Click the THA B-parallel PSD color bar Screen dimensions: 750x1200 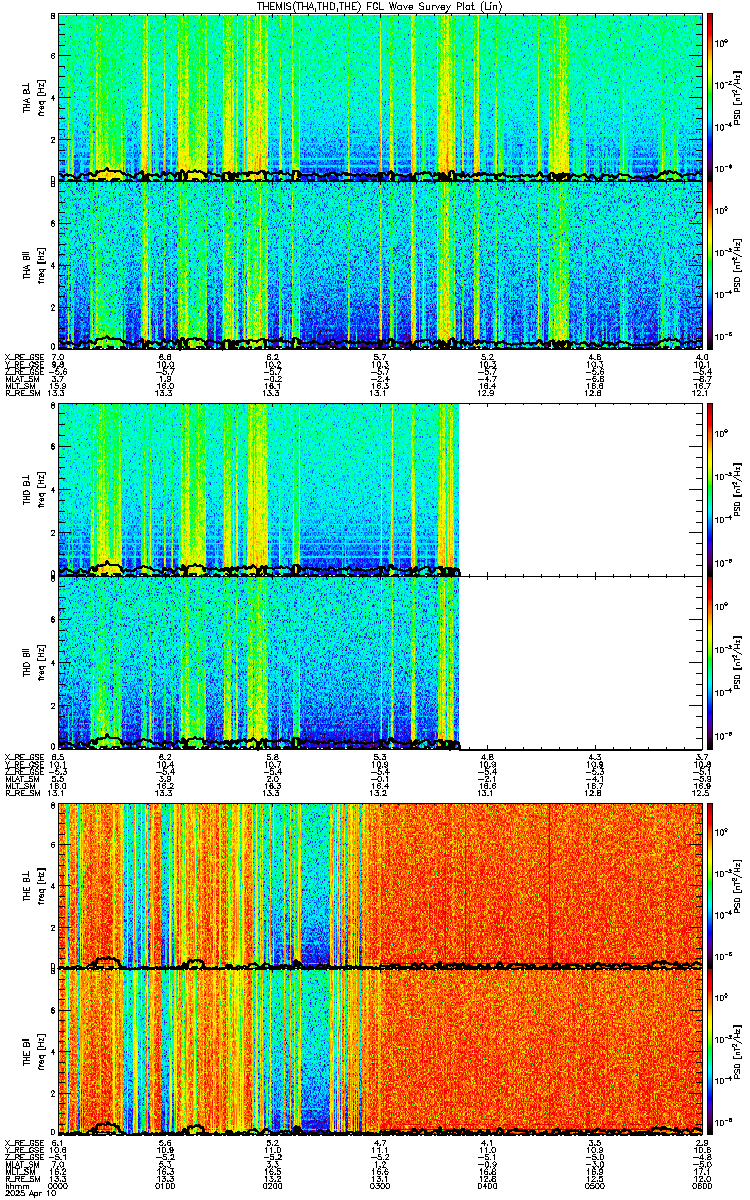coord(711,264)
